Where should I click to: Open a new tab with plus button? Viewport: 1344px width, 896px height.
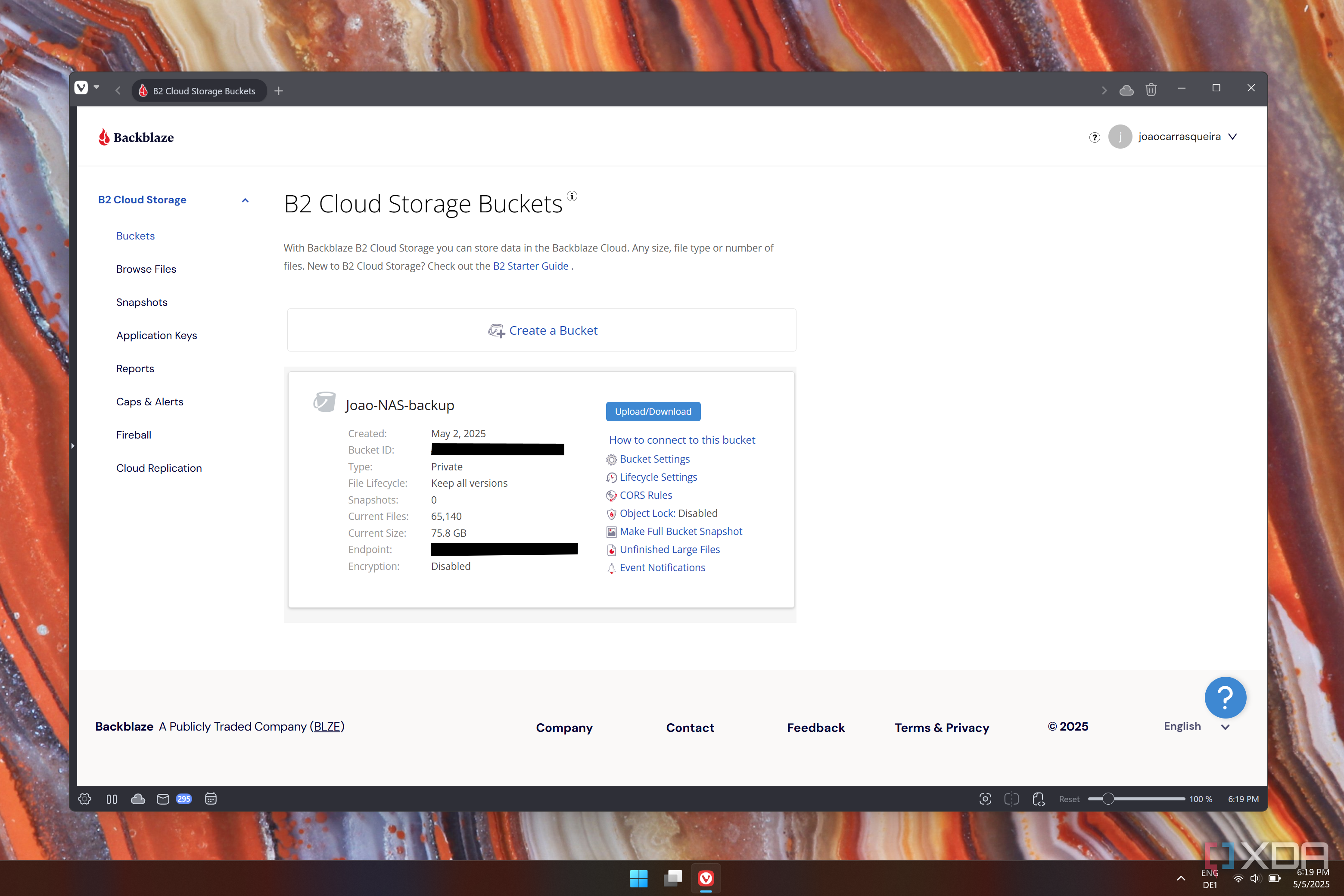coord(279,91)
